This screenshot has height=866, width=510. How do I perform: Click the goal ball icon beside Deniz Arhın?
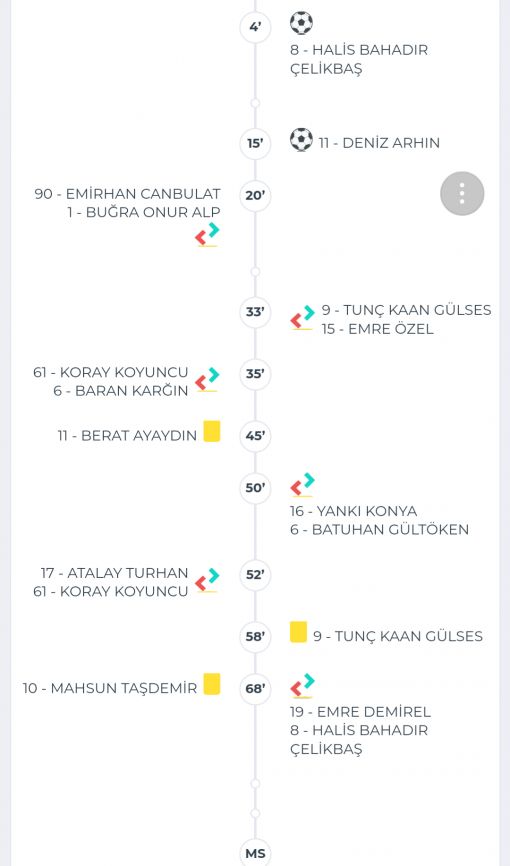point(301,140)
